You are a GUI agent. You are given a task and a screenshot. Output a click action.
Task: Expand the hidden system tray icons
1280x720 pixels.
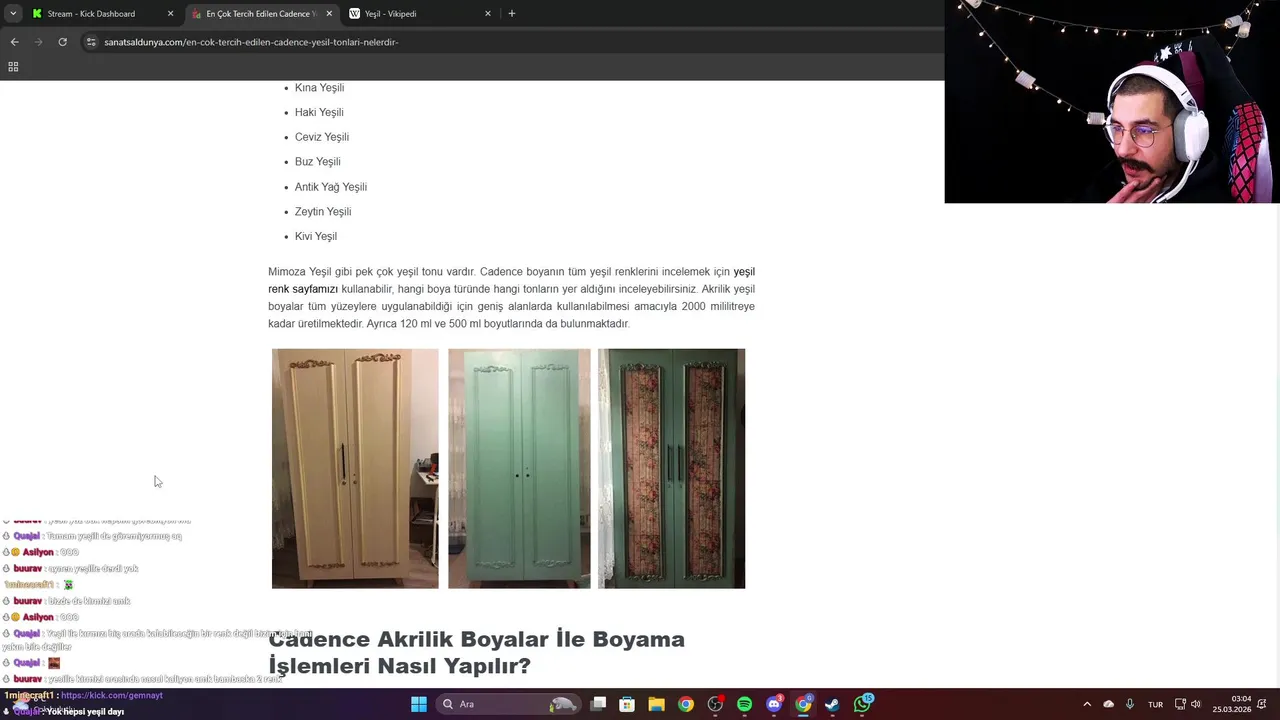coord(1087,704)
